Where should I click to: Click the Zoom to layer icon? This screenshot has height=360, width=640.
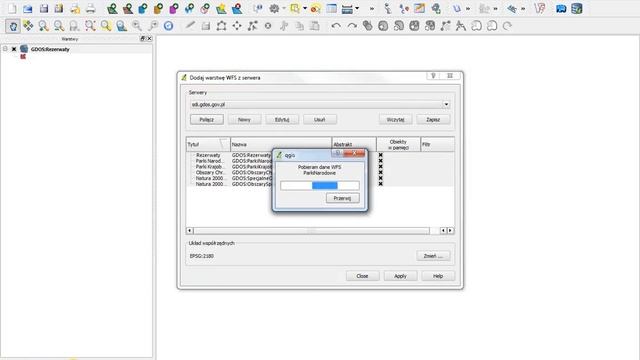coord(122,26)
